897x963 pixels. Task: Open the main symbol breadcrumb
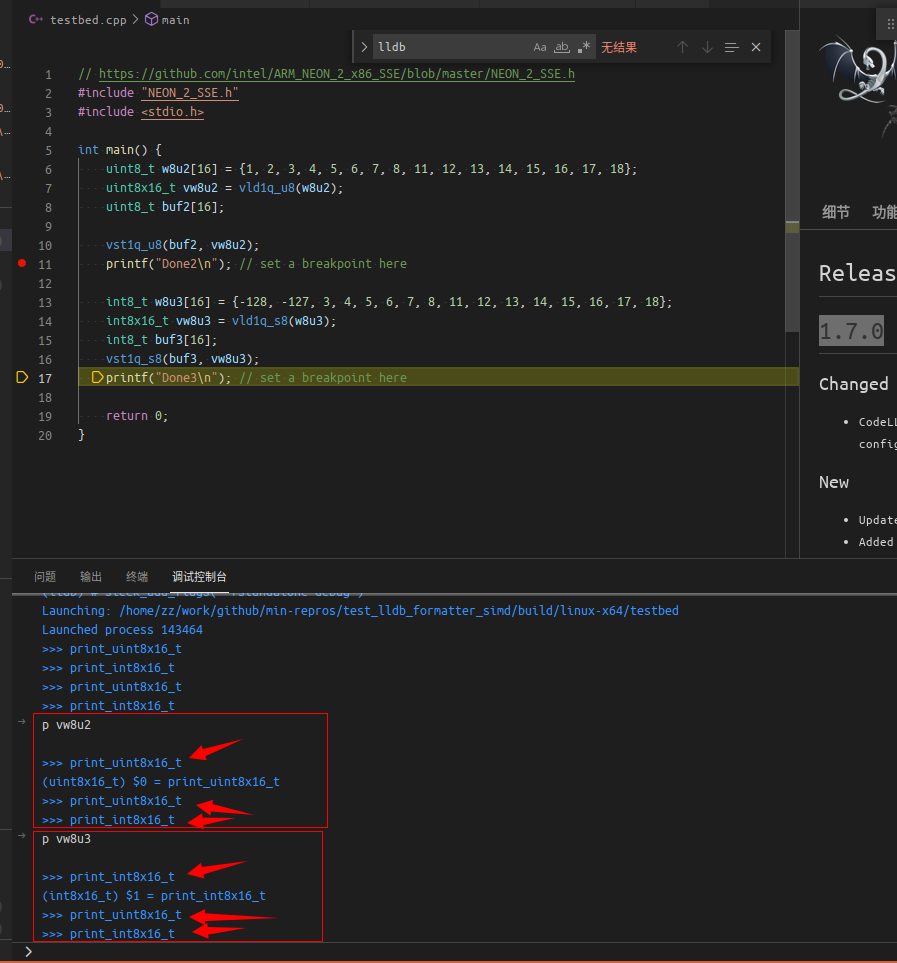(168, 20)
